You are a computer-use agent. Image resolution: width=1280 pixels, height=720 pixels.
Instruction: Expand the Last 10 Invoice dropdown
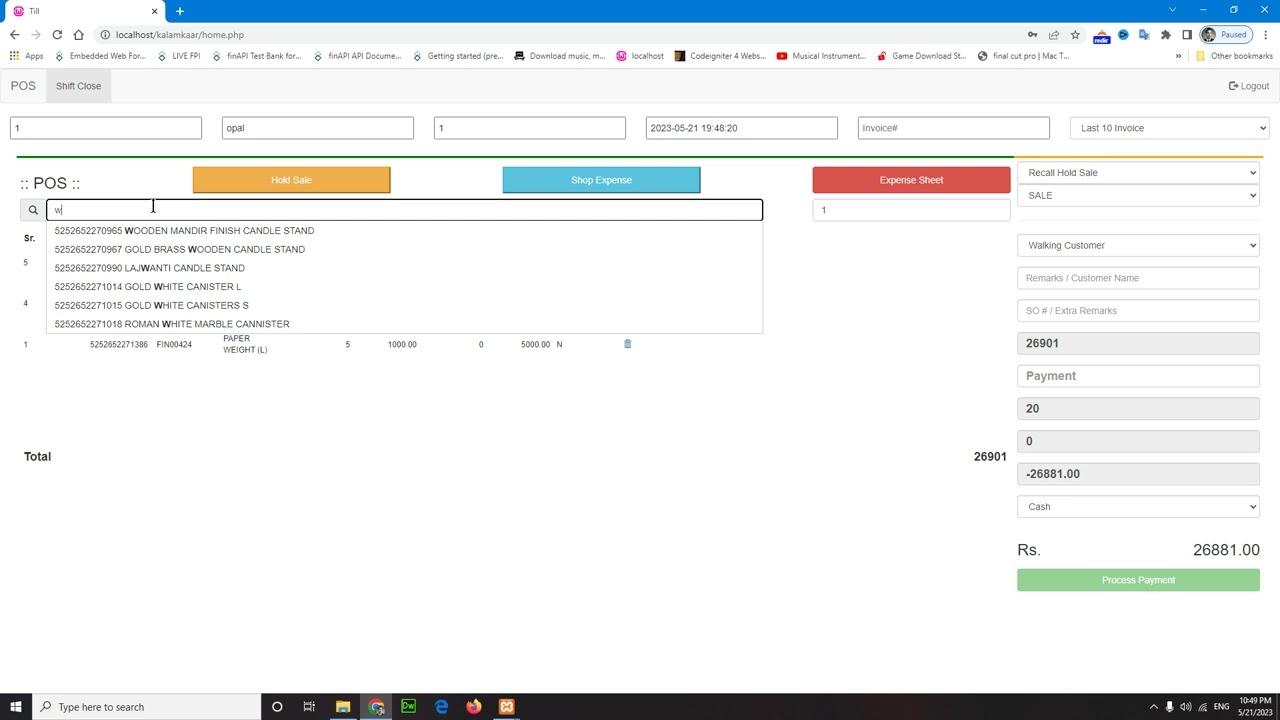(1169, 128)
